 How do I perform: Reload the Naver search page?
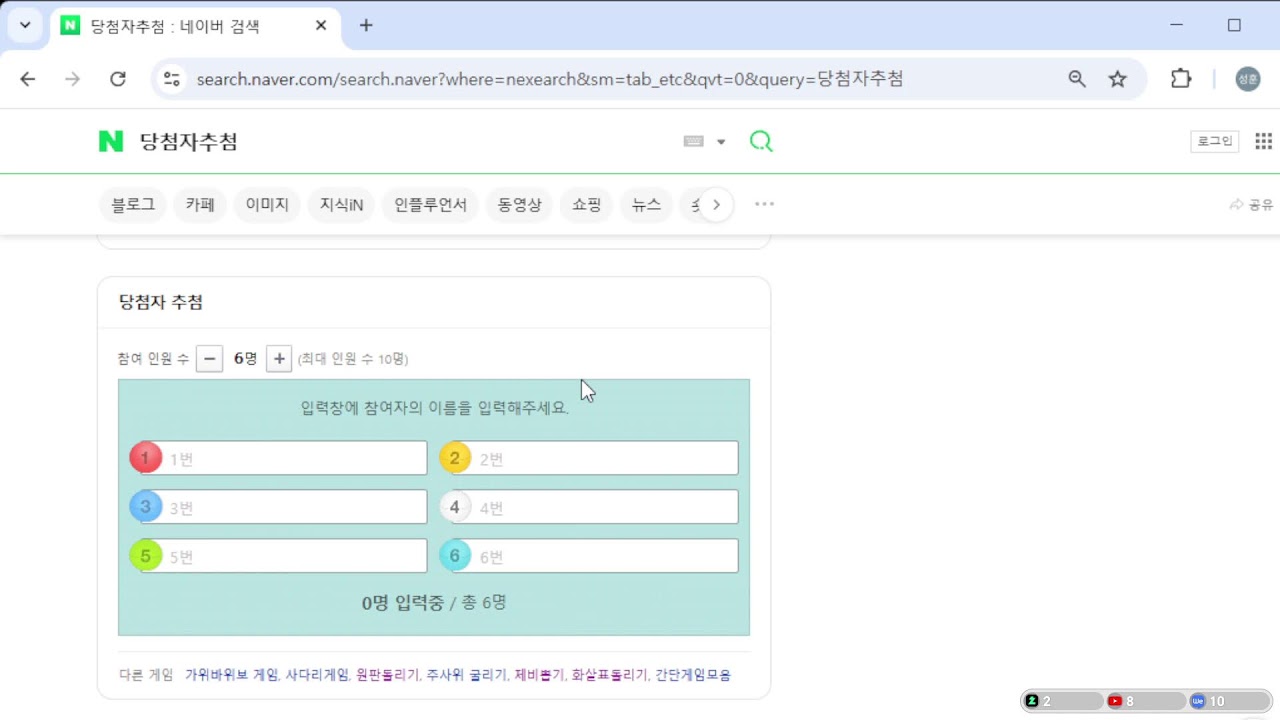coord(117,79)
